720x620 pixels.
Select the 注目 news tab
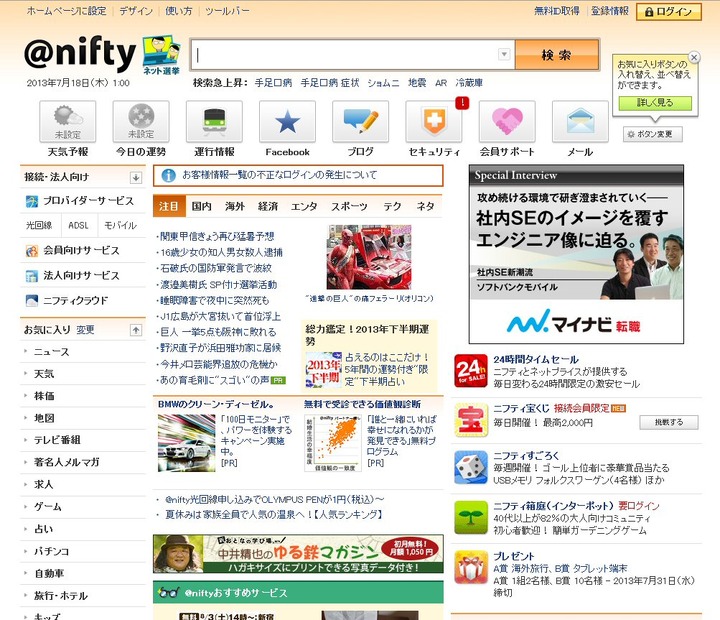[x=169, y=206]
